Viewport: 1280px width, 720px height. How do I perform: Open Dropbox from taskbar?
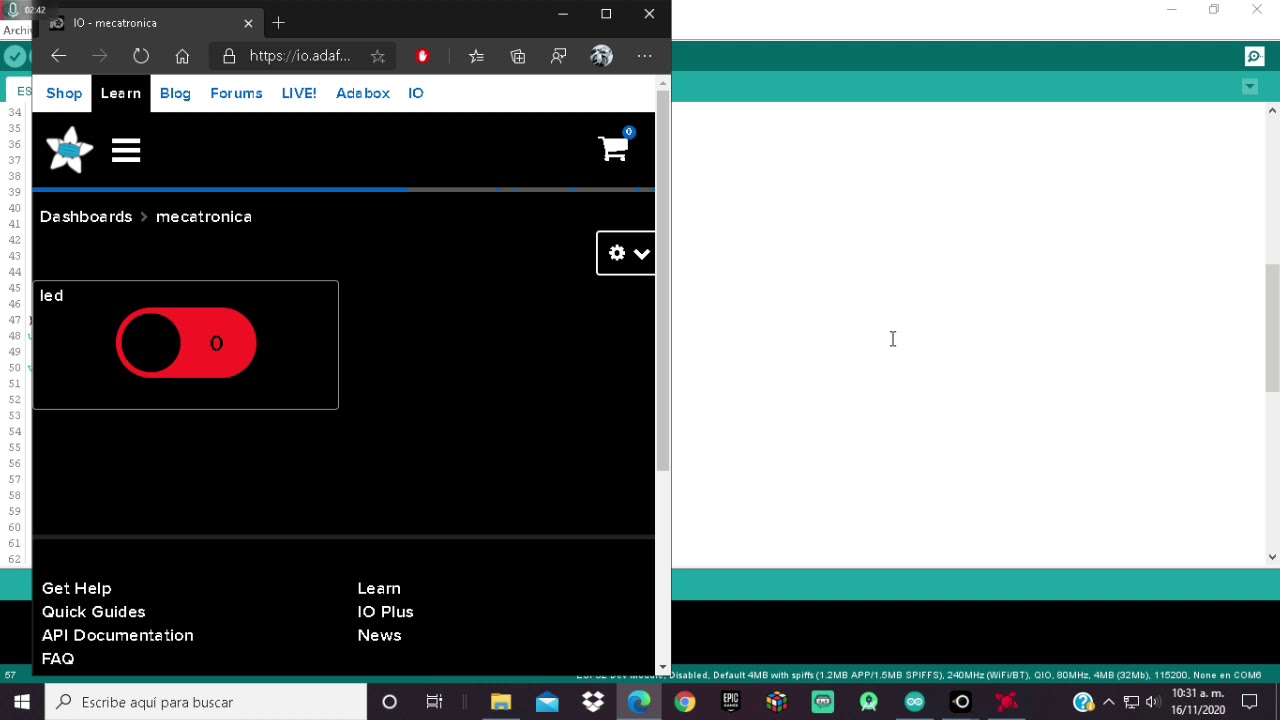click(x=593, y=702)
